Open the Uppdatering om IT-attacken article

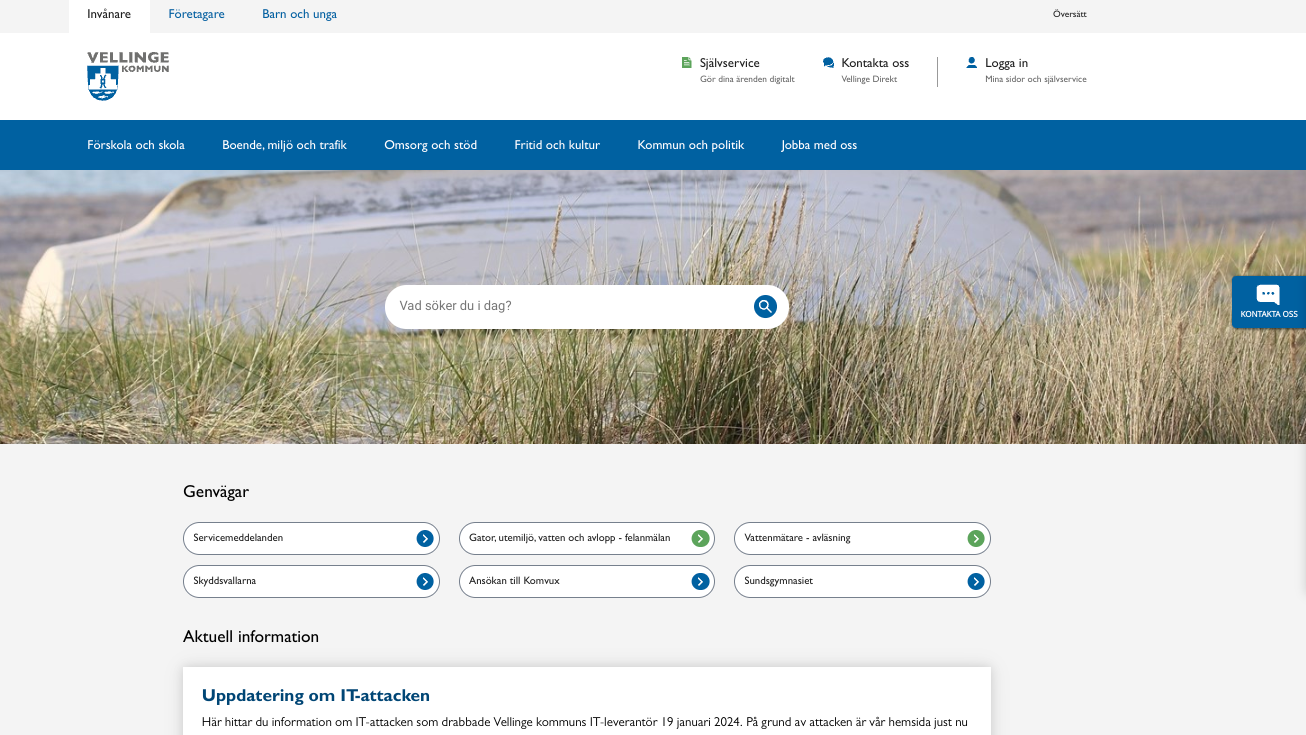tap(316, 696)
